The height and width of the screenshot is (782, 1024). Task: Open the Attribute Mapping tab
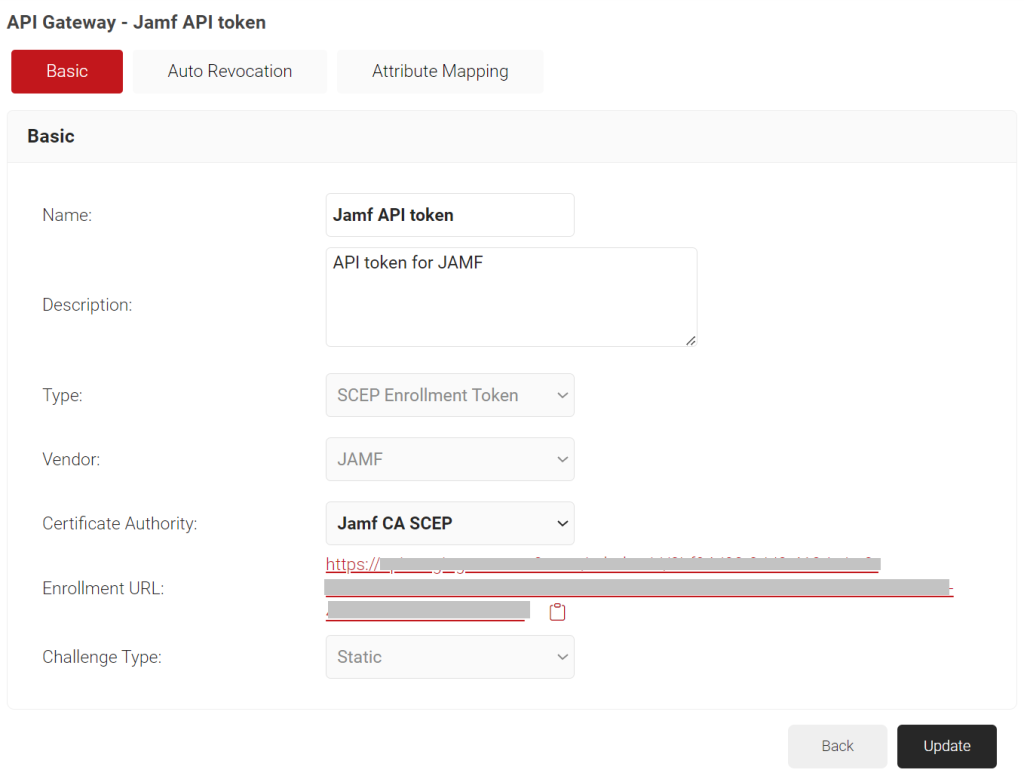(440, 71)
